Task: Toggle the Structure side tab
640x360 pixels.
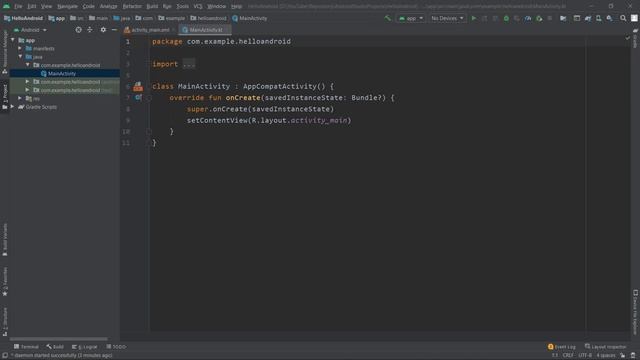Action: pos(5,322)
